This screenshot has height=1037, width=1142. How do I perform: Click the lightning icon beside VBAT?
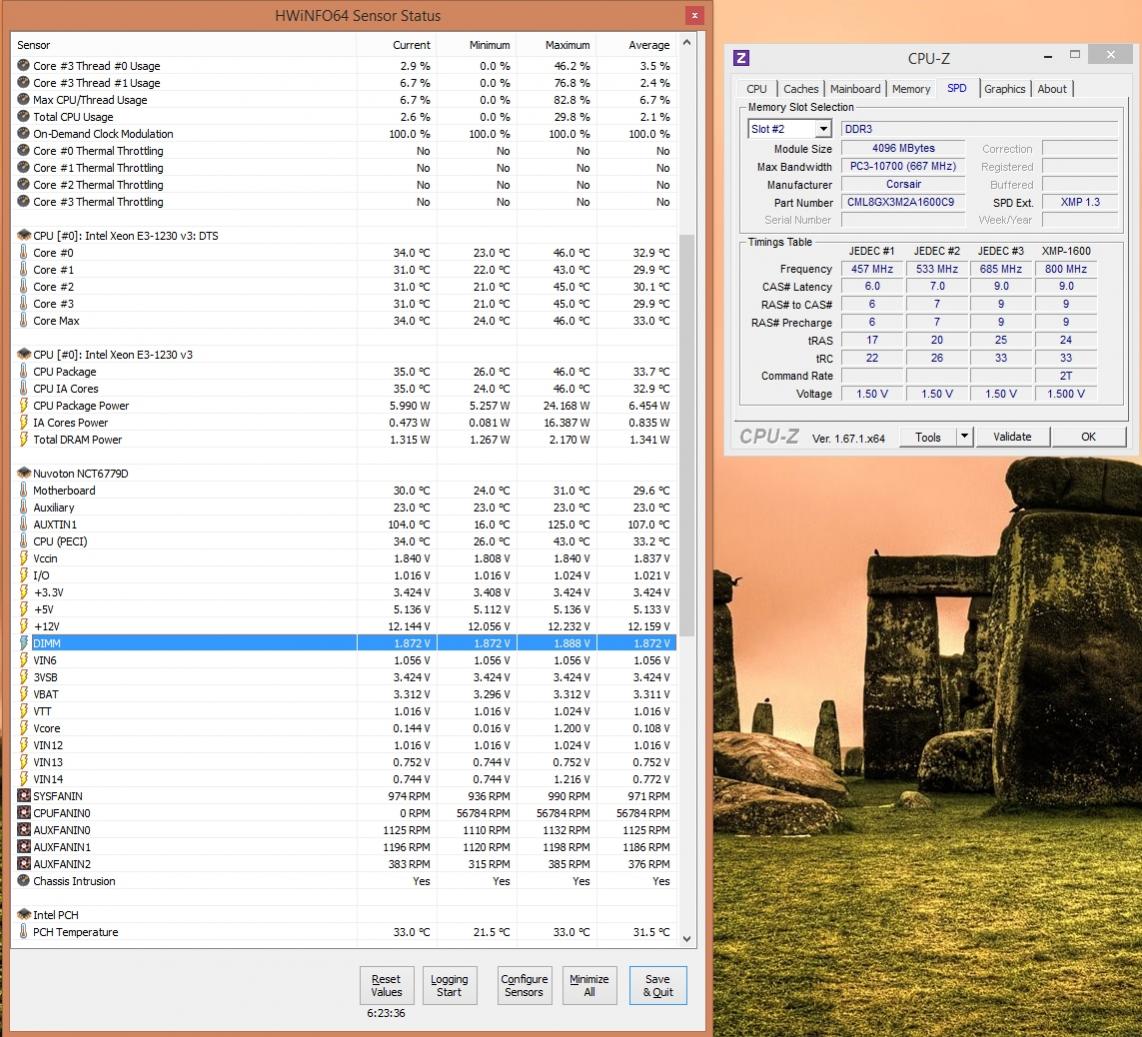23,694
